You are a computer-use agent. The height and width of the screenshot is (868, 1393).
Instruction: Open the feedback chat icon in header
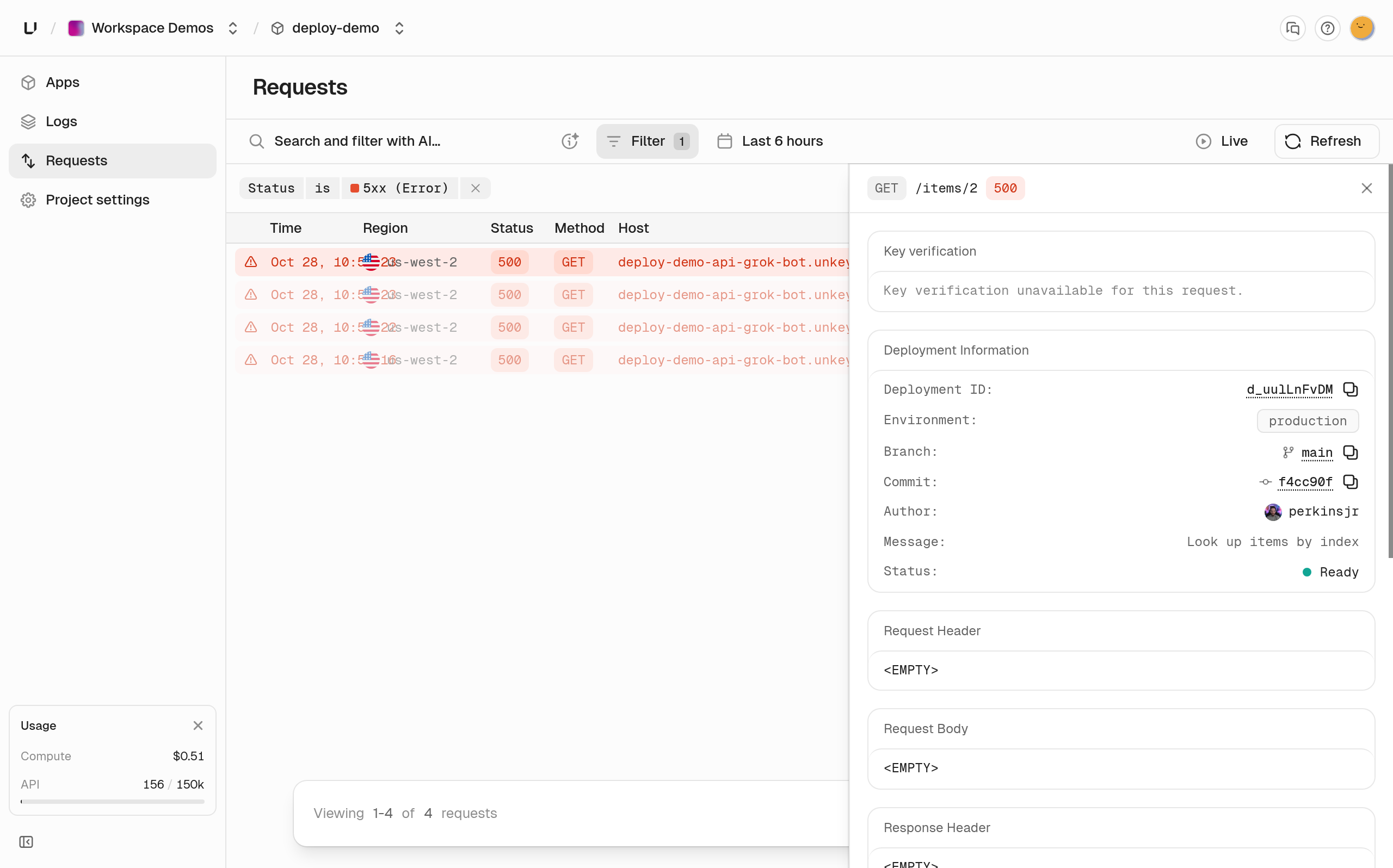(1292, 28)
